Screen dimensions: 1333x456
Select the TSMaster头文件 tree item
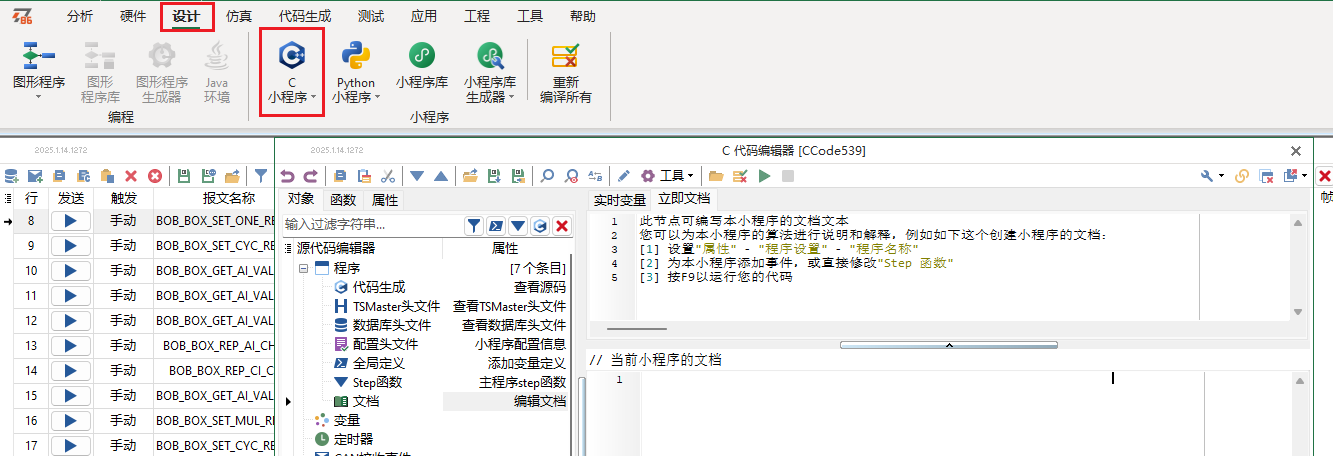396,306
